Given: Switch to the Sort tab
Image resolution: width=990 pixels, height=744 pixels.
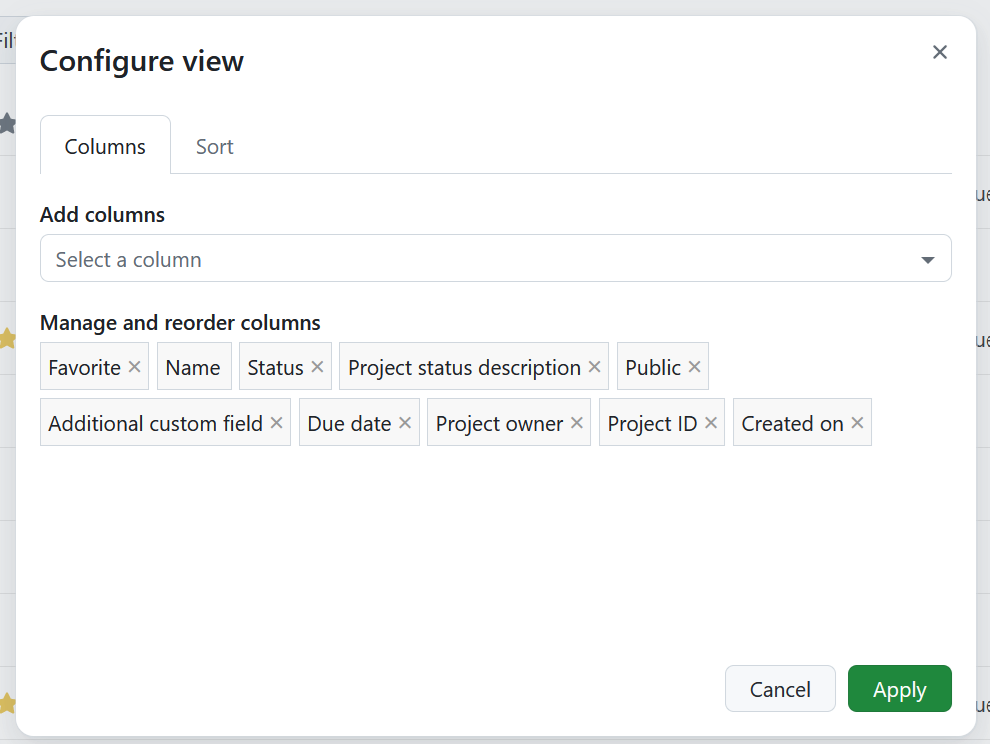Looking at the screenshot, I should coord(214,146).
